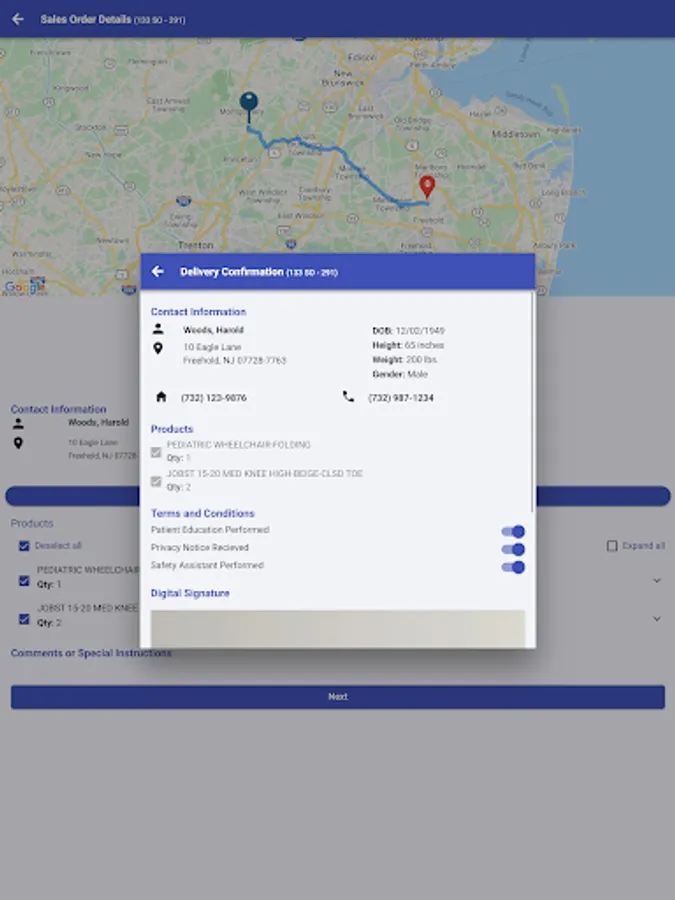Check PEDIATRIC WHEELCHAIR FOLDING box in dialog

[x=156, y=452]
